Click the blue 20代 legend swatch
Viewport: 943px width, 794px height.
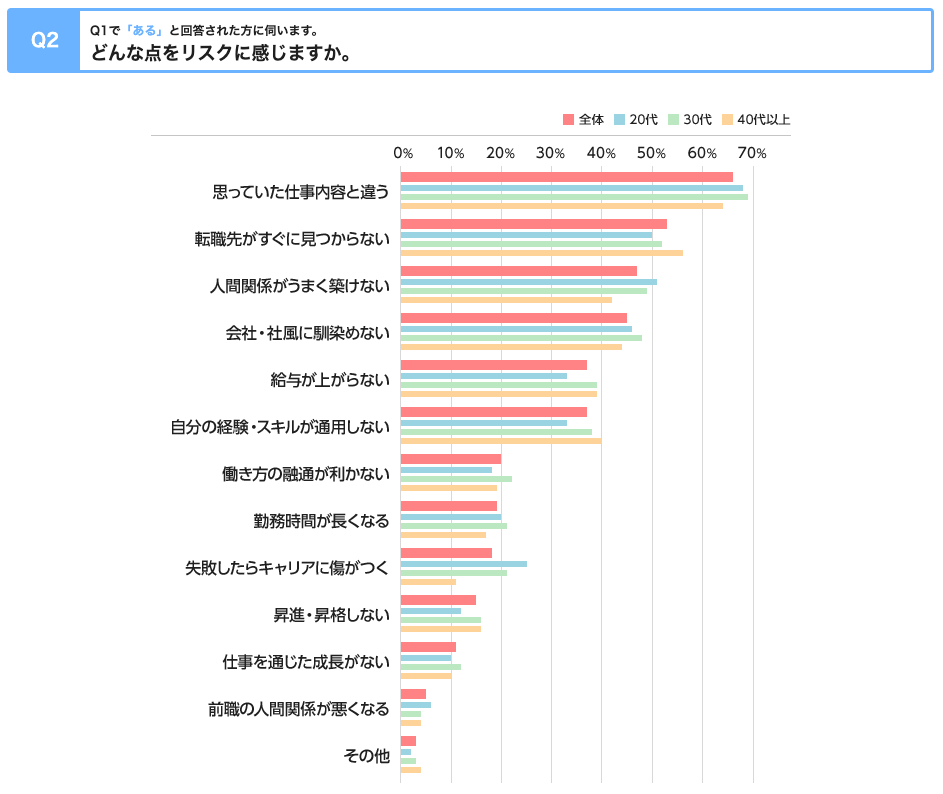click(x=619, y=119)
